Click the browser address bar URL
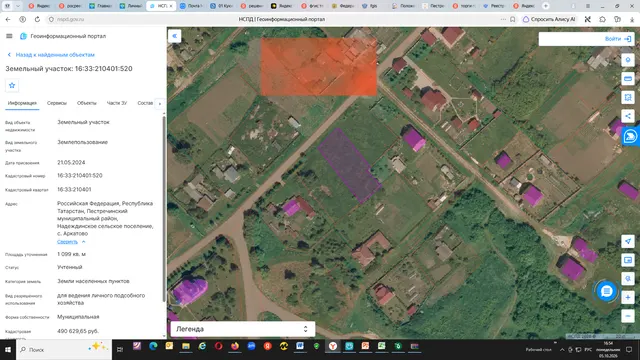The height and width of the screenshot is (360, 640). (71, 19)
